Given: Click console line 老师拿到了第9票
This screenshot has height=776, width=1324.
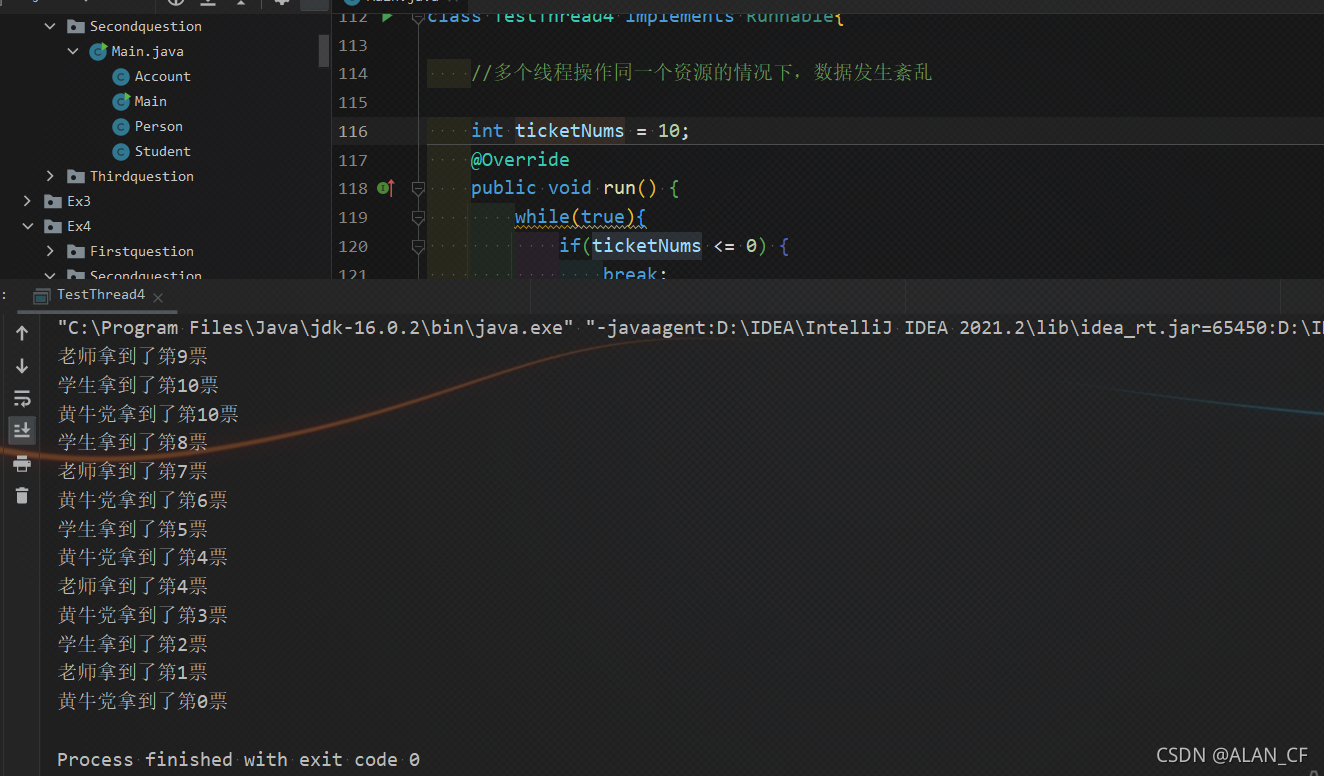Looking at the screenshot, I should [x=132, y=356].
